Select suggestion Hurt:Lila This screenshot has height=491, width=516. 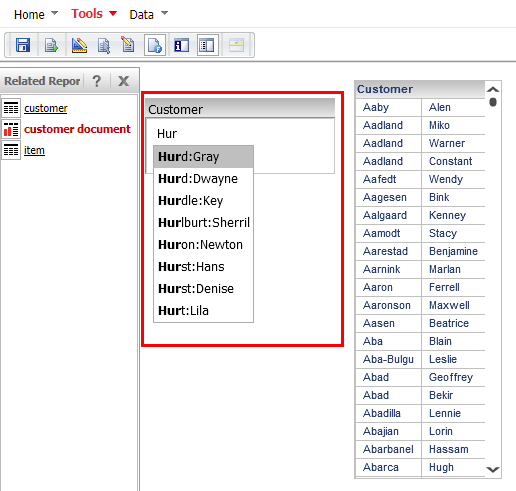pyautogui.click(x=203, y=311)
